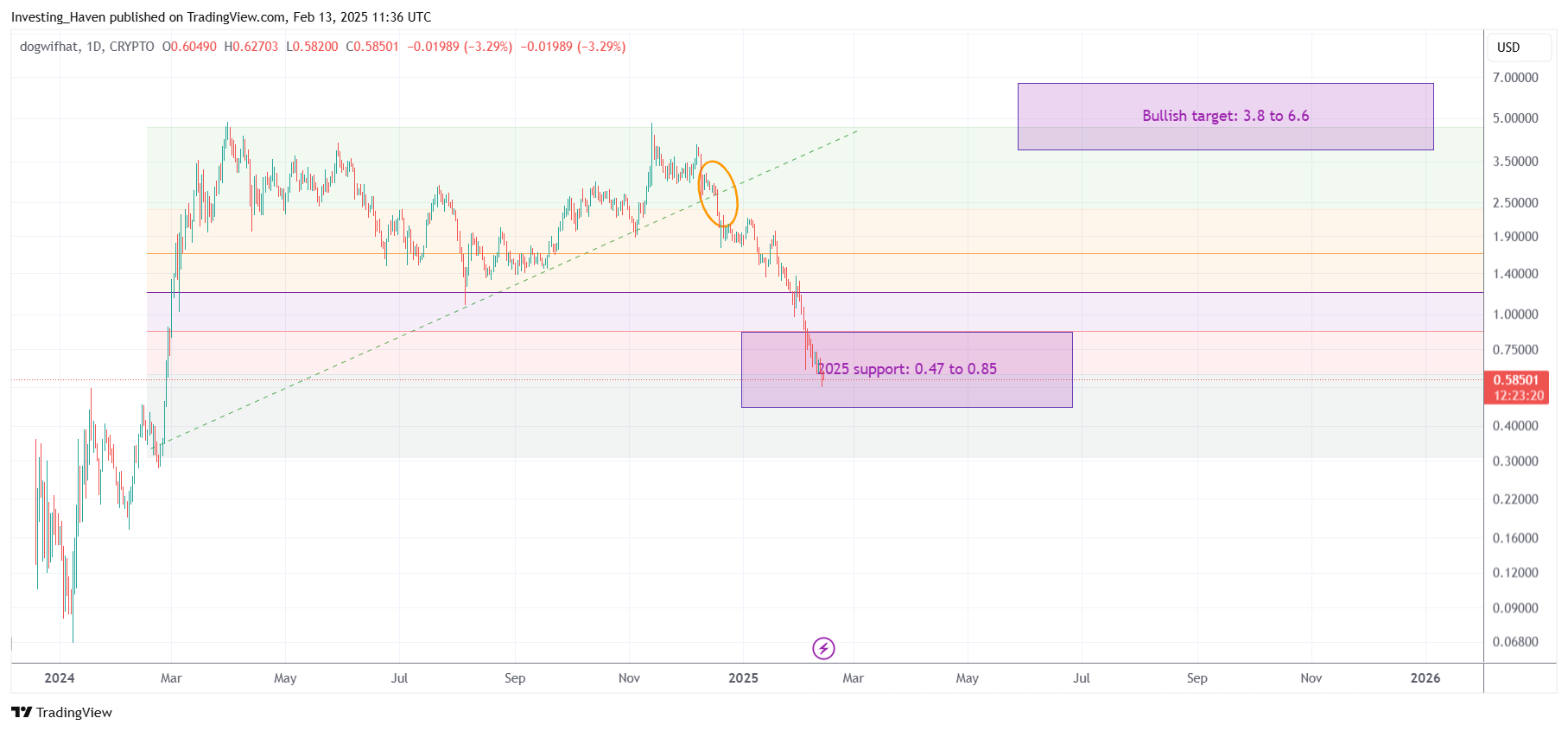Viewport: 1568px width, 731px height.
Task: Click the close value C0.58501
Action: pos(372,47)
